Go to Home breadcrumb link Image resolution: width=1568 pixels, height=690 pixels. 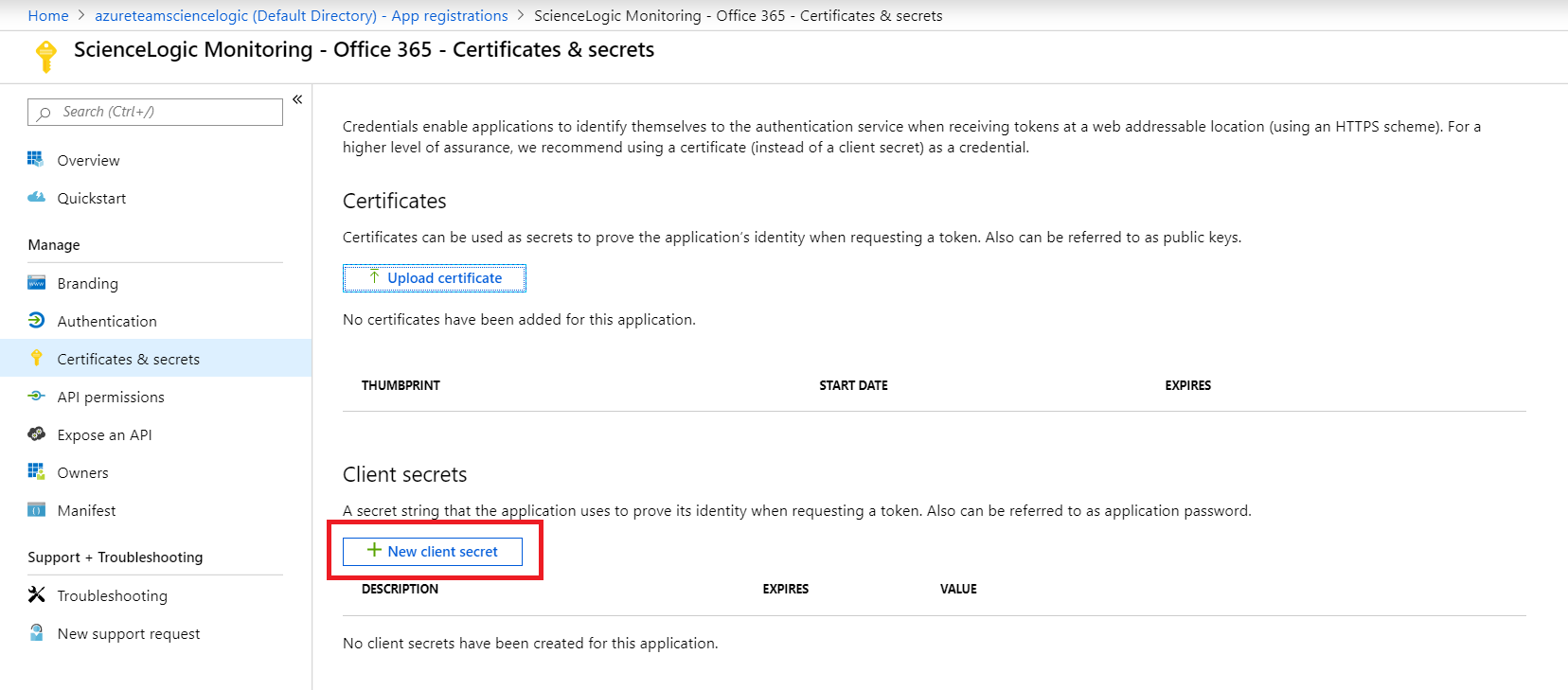48,15
